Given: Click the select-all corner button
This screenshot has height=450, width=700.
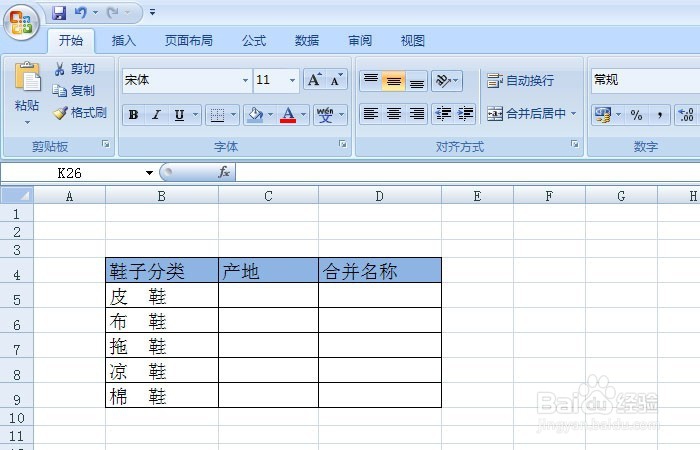Looking at the screenshot, I should click(17, 196).
